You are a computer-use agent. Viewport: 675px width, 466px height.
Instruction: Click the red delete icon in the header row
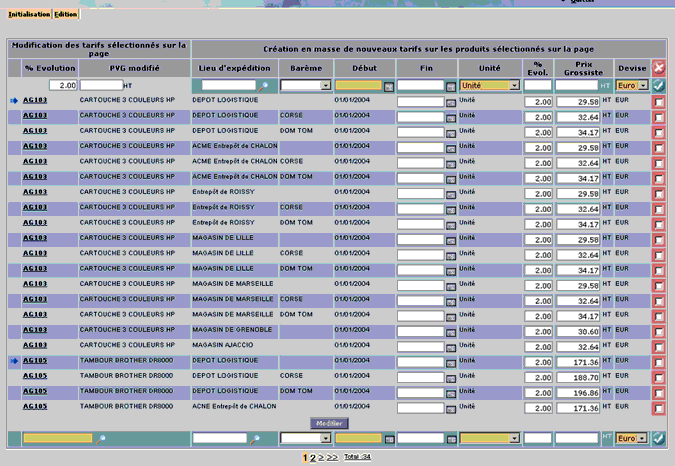[659, 68]
